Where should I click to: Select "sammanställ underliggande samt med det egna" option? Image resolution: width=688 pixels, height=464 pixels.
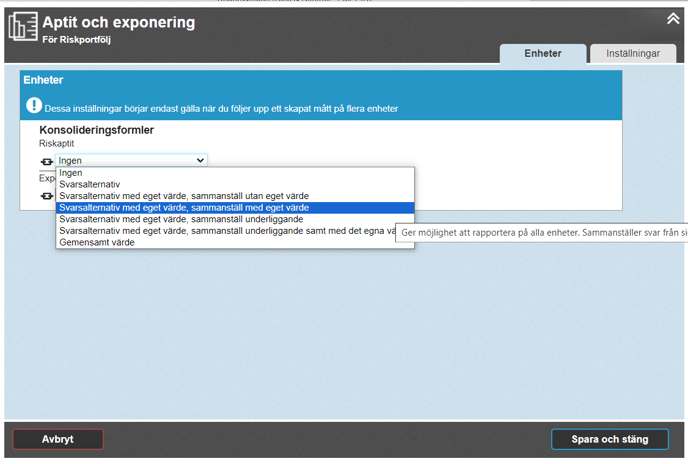point(227,231)
